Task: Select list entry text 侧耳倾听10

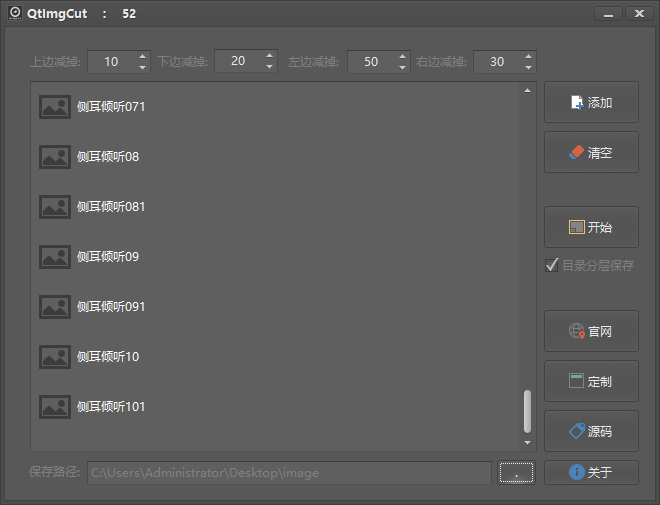Action: click(x=108, y=357)
